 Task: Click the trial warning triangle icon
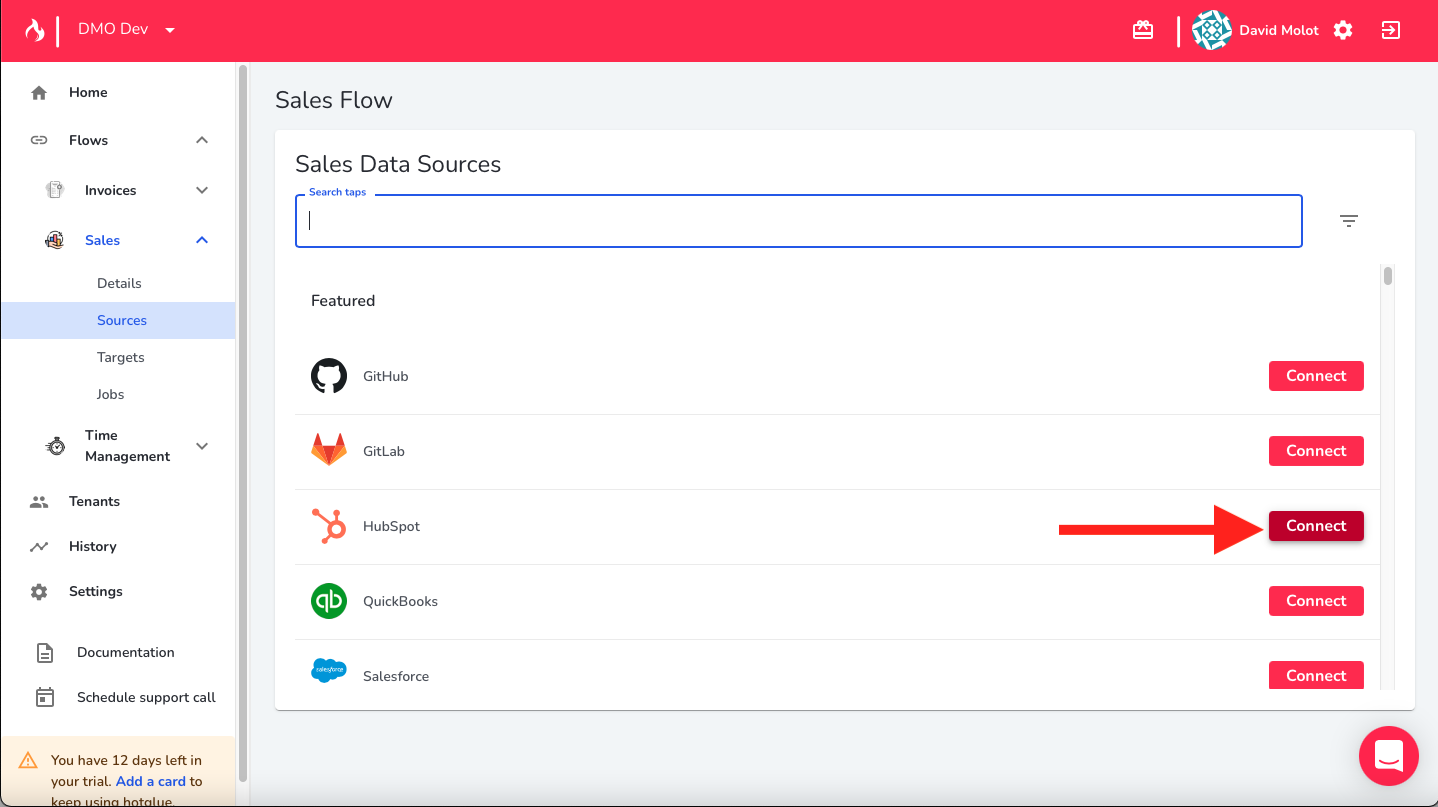point(28,760)
